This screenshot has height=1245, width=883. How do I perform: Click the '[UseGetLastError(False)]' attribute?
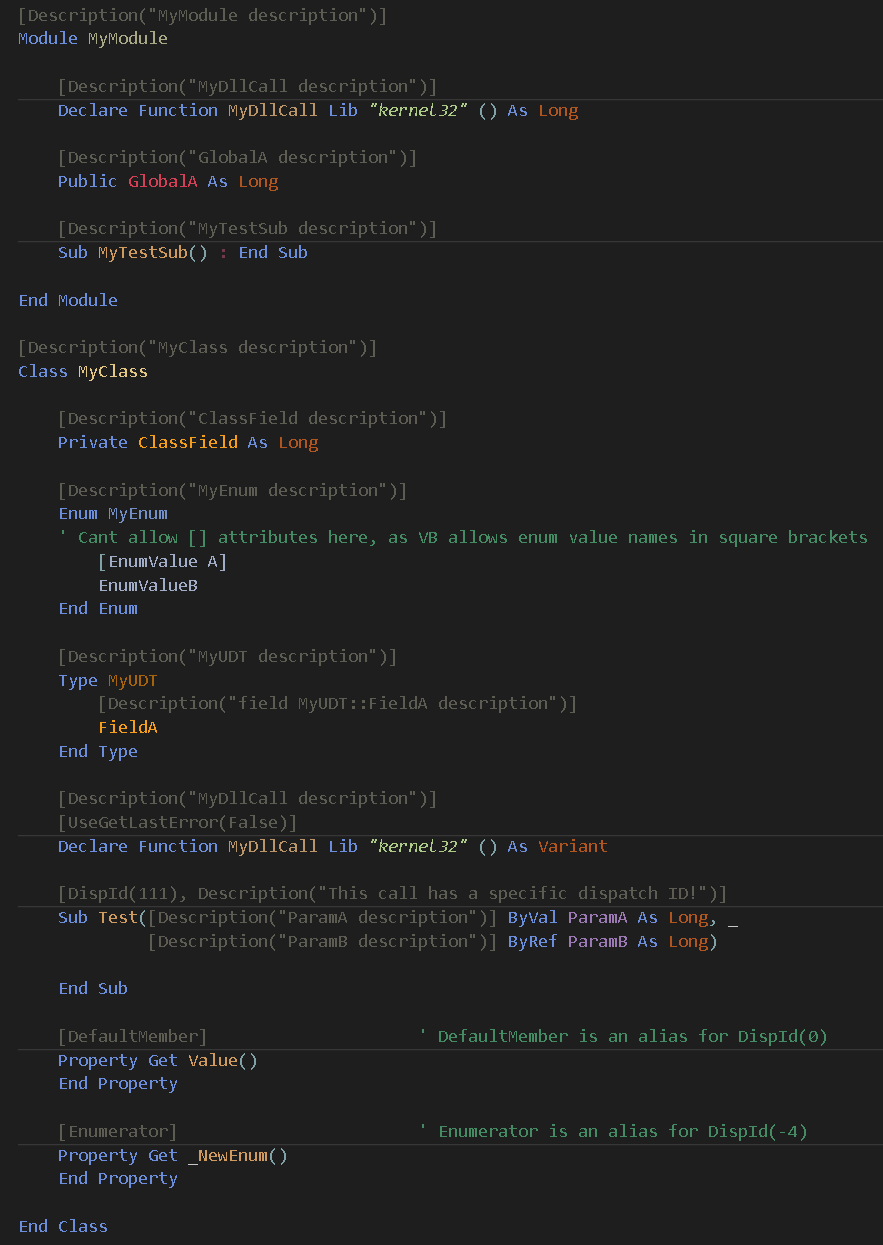(178, 823)
